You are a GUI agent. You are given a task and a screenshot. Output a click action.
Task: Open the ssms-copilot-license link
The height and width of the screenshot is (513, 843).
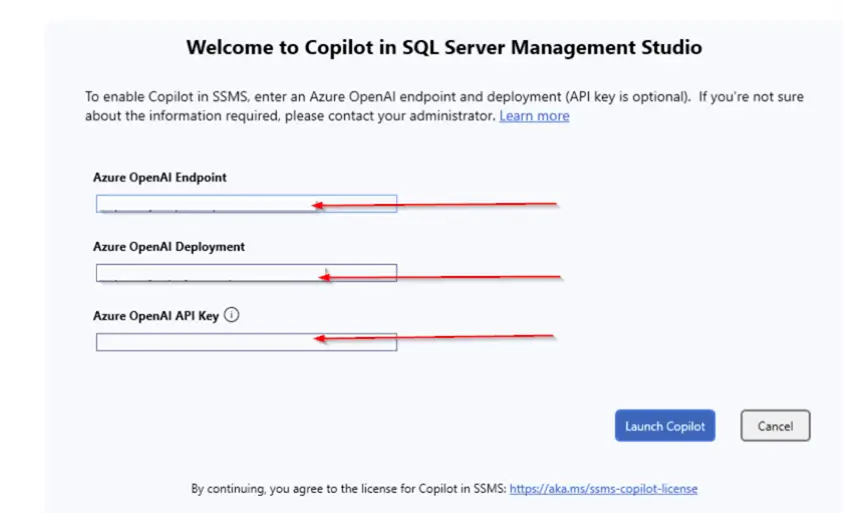[x=603, y=489]
